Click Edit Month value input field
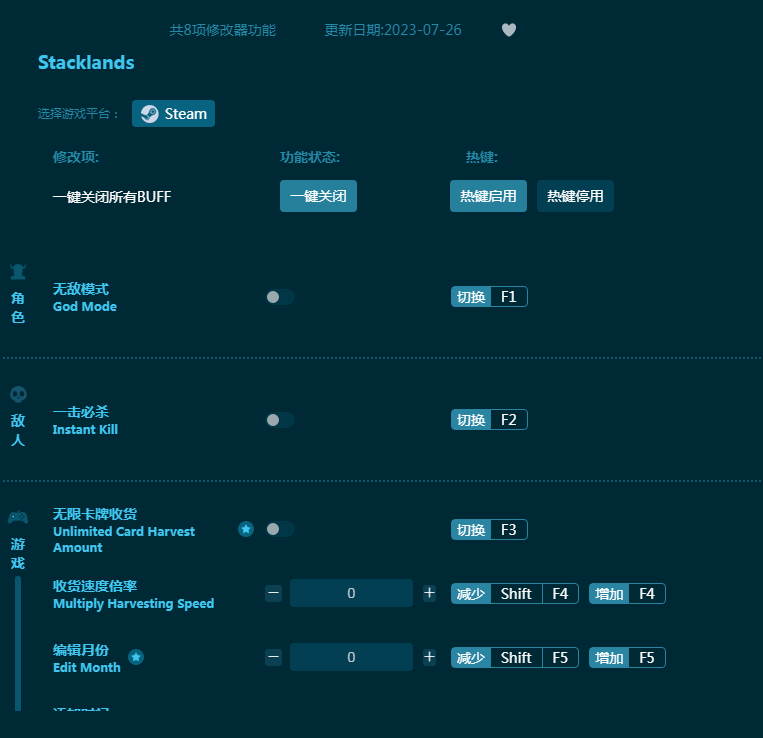The image size is (763, 738). pyautogui.click(x=351, y=657)
